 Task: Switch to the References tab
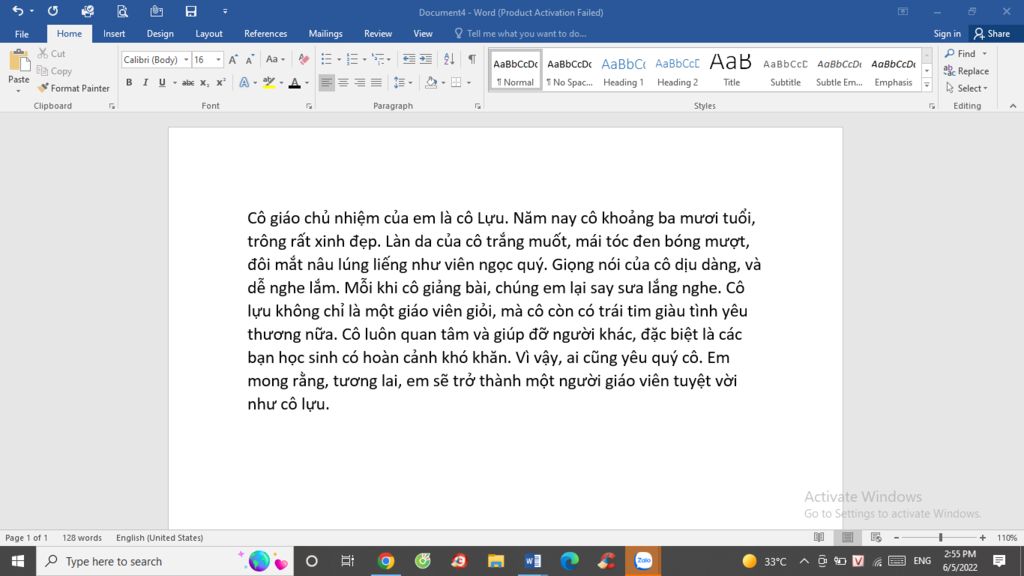coord(265,34)
